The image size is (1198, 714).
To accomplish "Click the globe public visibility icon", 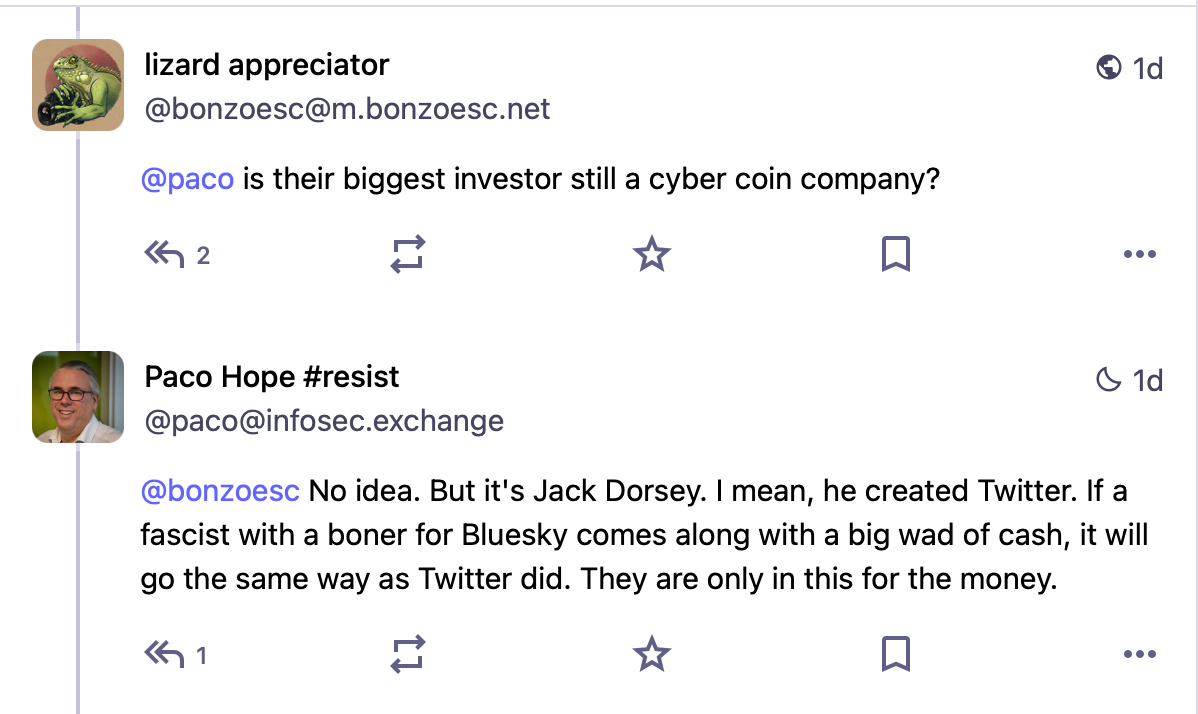I will click(x=1108, y=68).
